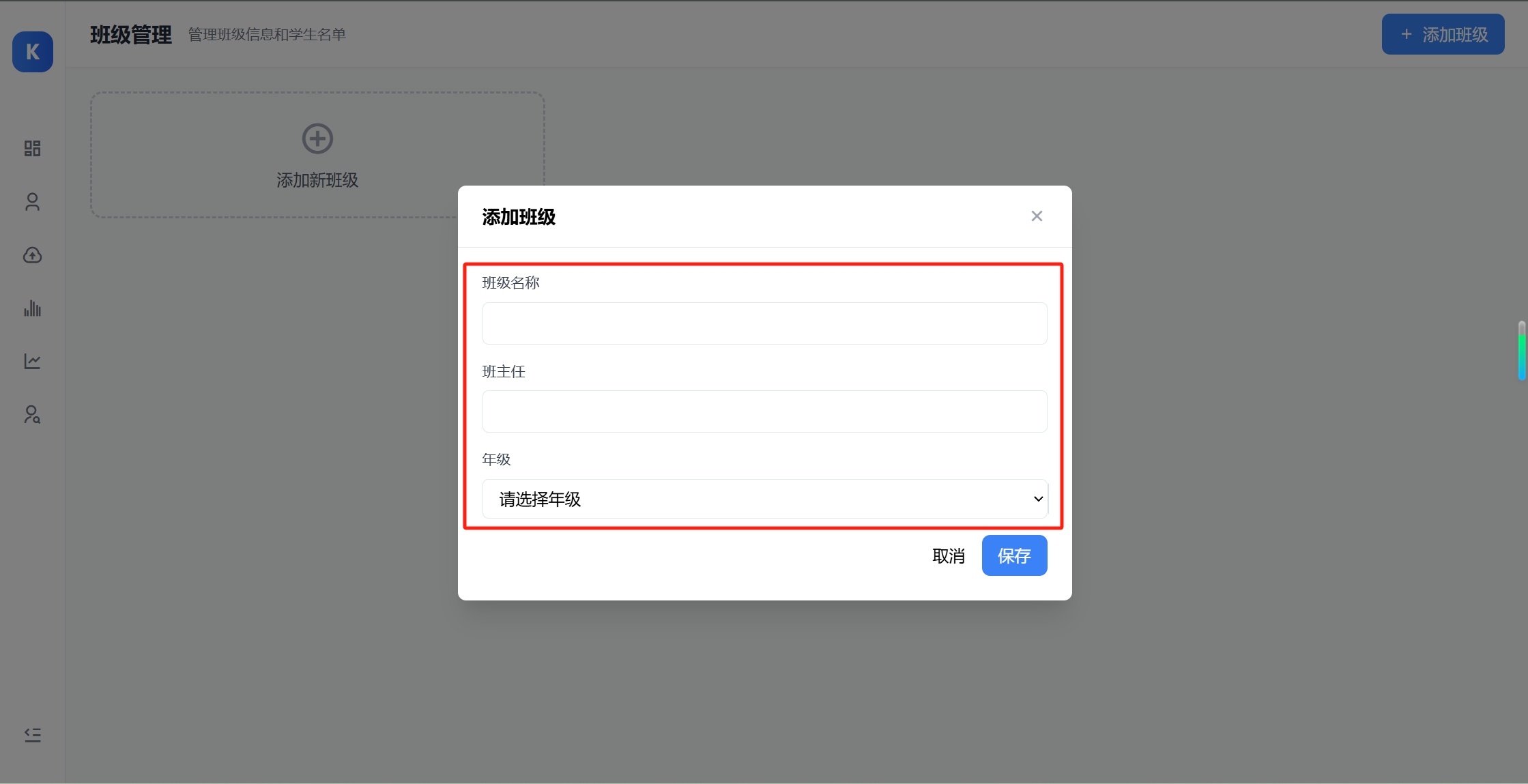Click the top-right 添加班级 button
This screenshot has width=1528, height=784.
pyautogui.click(x=1443, y=34)
